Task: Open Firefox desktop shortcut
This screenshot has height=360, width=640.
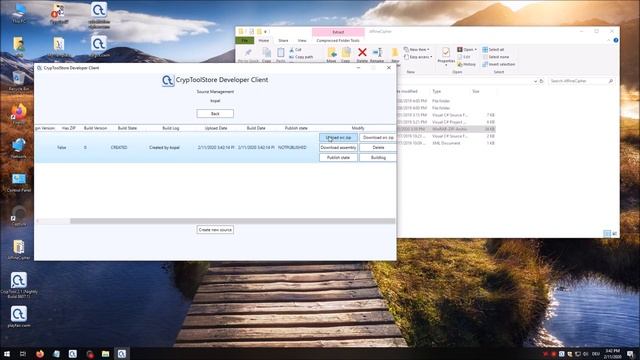Action: 19,114
